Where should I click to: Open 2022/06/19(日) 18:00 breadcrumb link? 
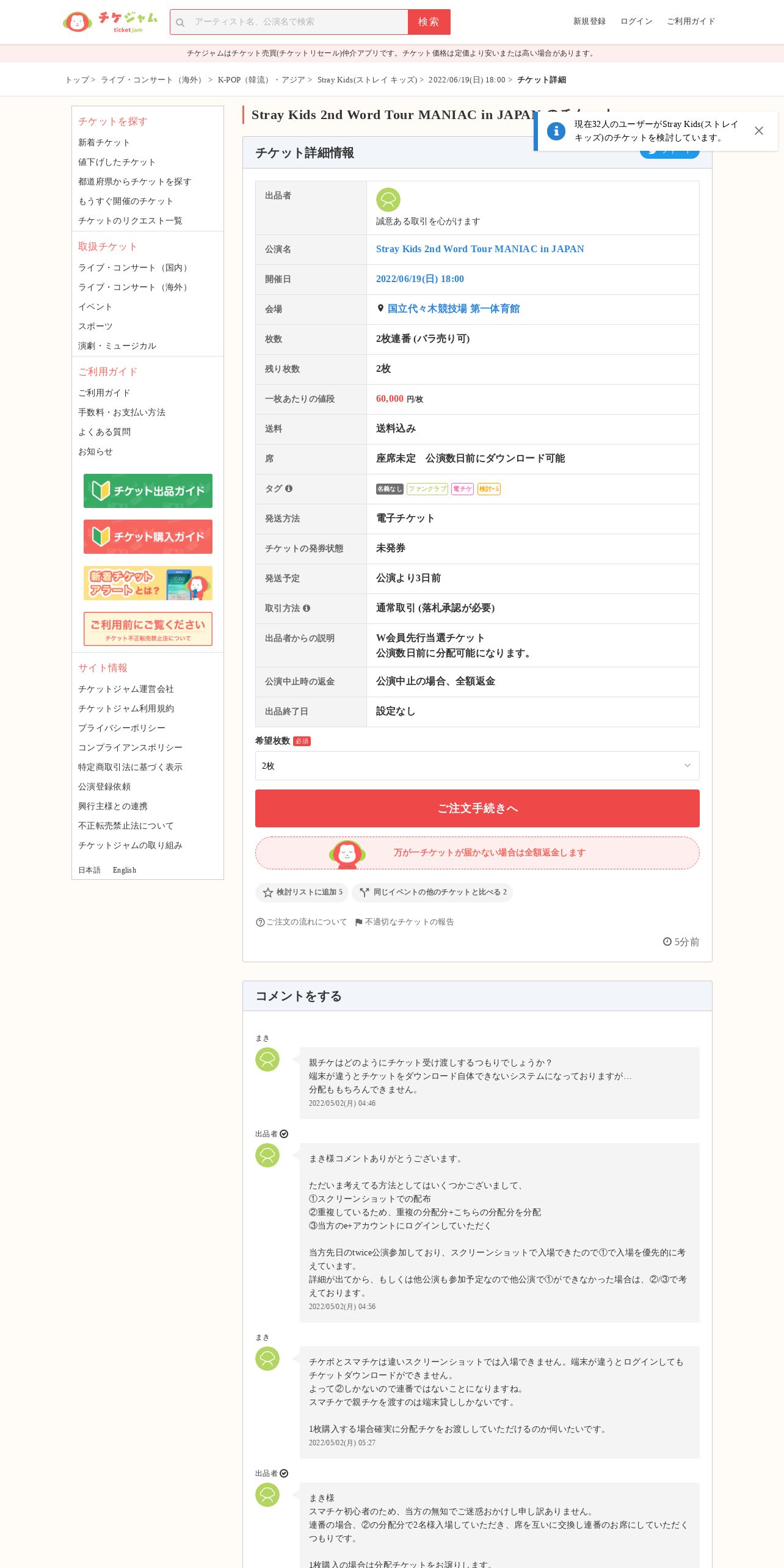pyautogui.click(x=466, y=80)
